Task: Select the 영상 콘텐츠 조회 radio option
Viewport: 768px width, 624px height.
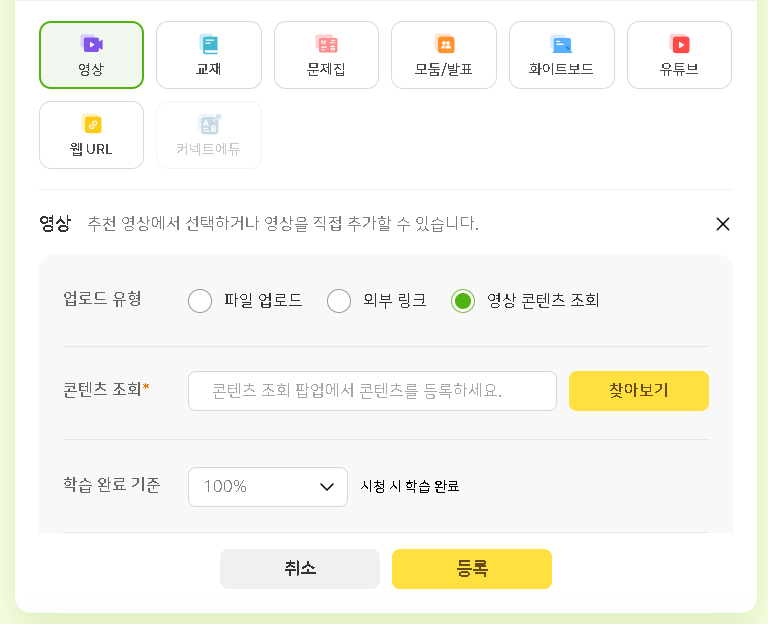Action: pos(462,300)
